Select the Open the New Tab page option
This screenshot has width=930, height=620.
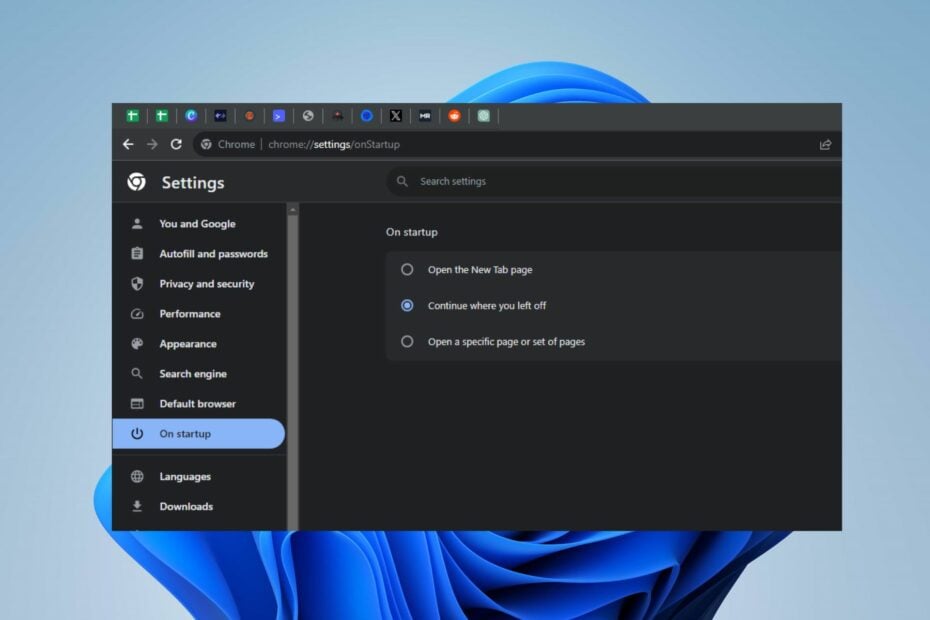407,269
